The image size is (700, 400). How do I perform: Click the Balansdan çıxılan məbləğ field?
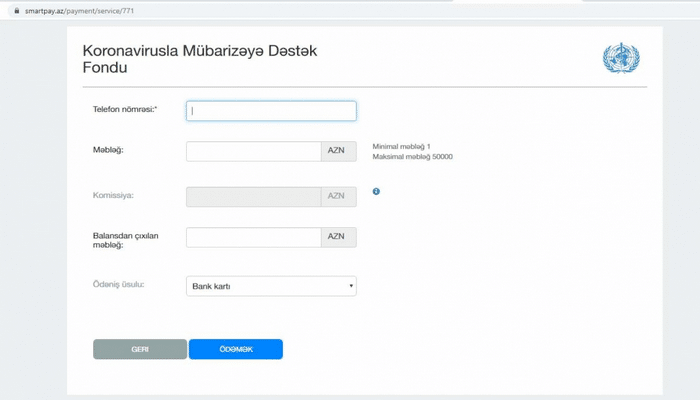tap(254, 237)
